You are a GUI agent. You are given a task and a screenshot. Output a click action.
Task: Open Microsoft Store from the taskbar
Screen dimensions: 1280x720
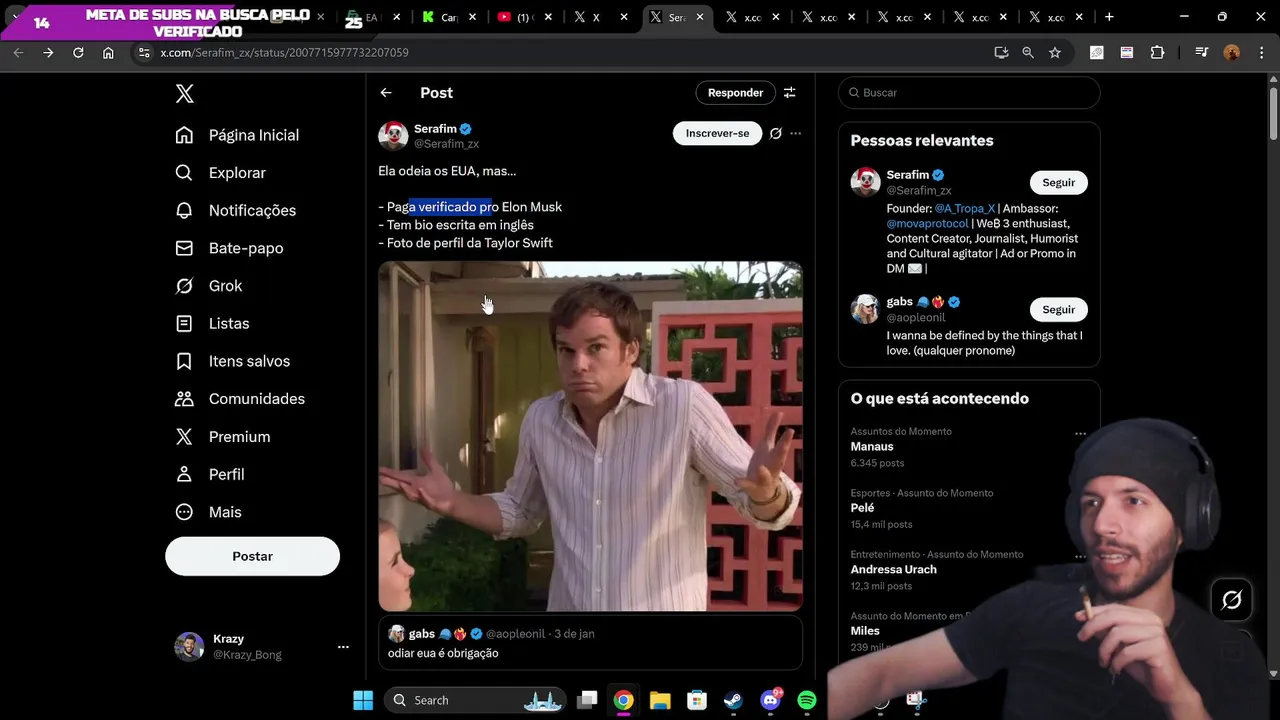(x=697, y=700)
